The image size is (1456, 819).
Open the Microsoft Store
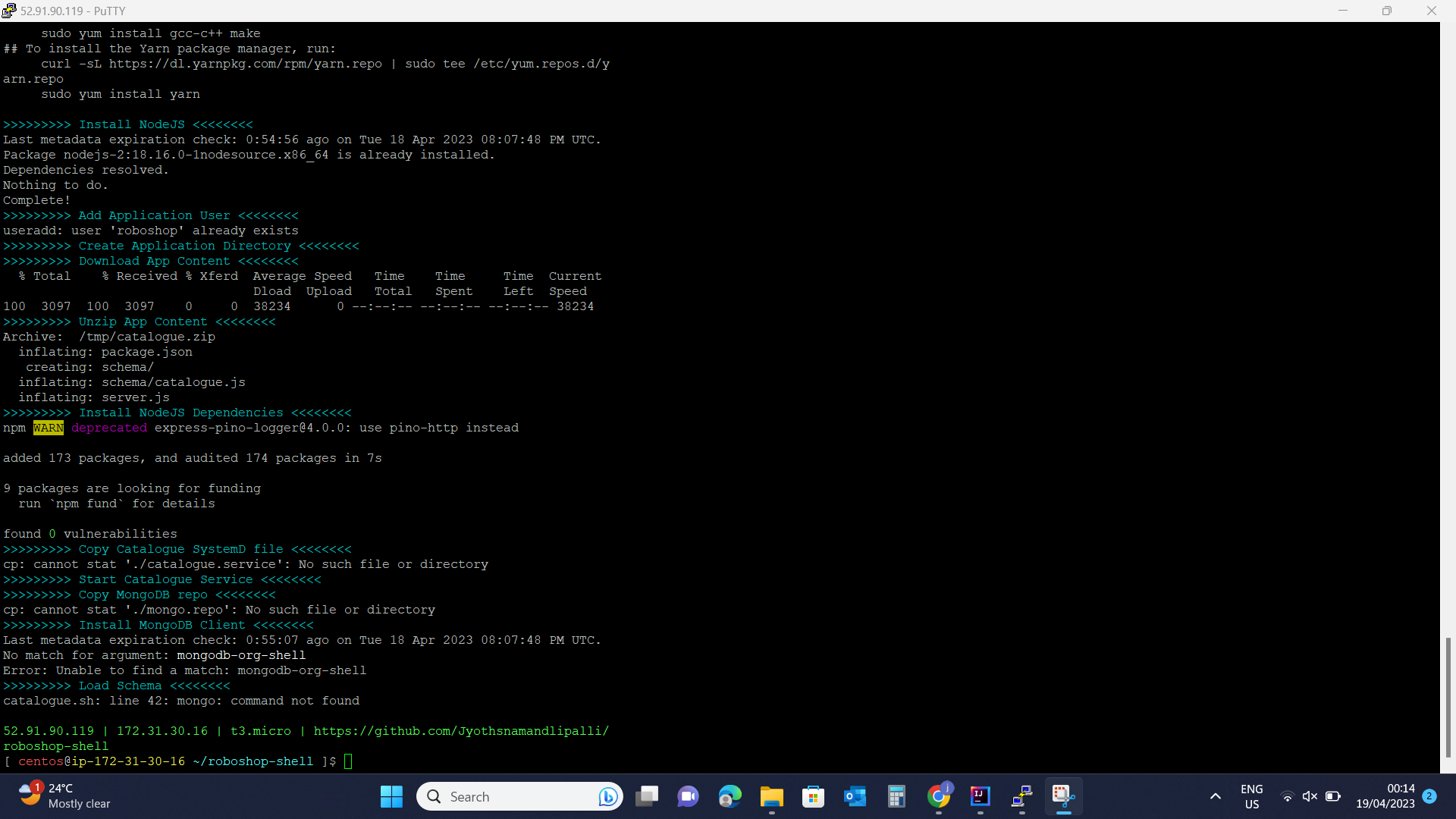(x=813, y=797)
